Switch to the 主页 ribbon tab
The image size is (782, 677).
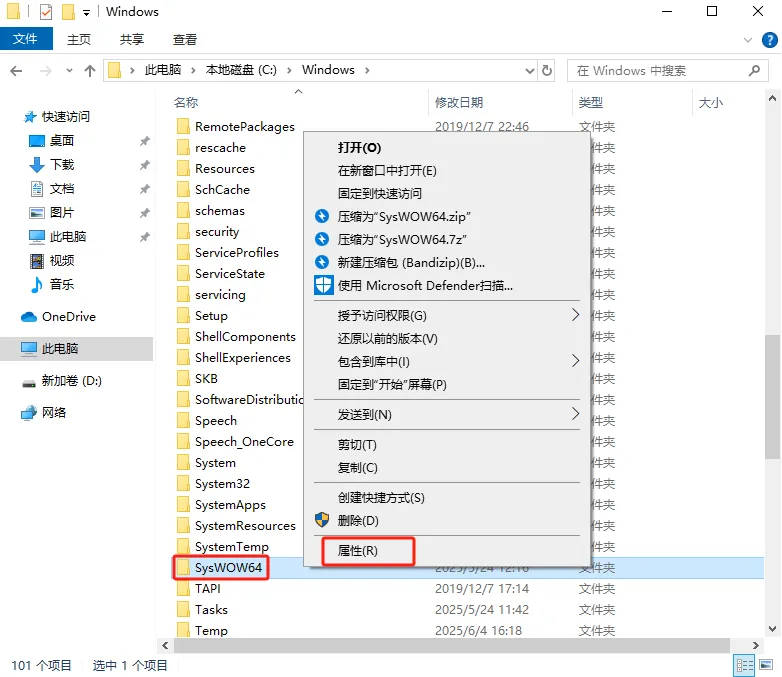pyautogui.click(x=79, y=39)
